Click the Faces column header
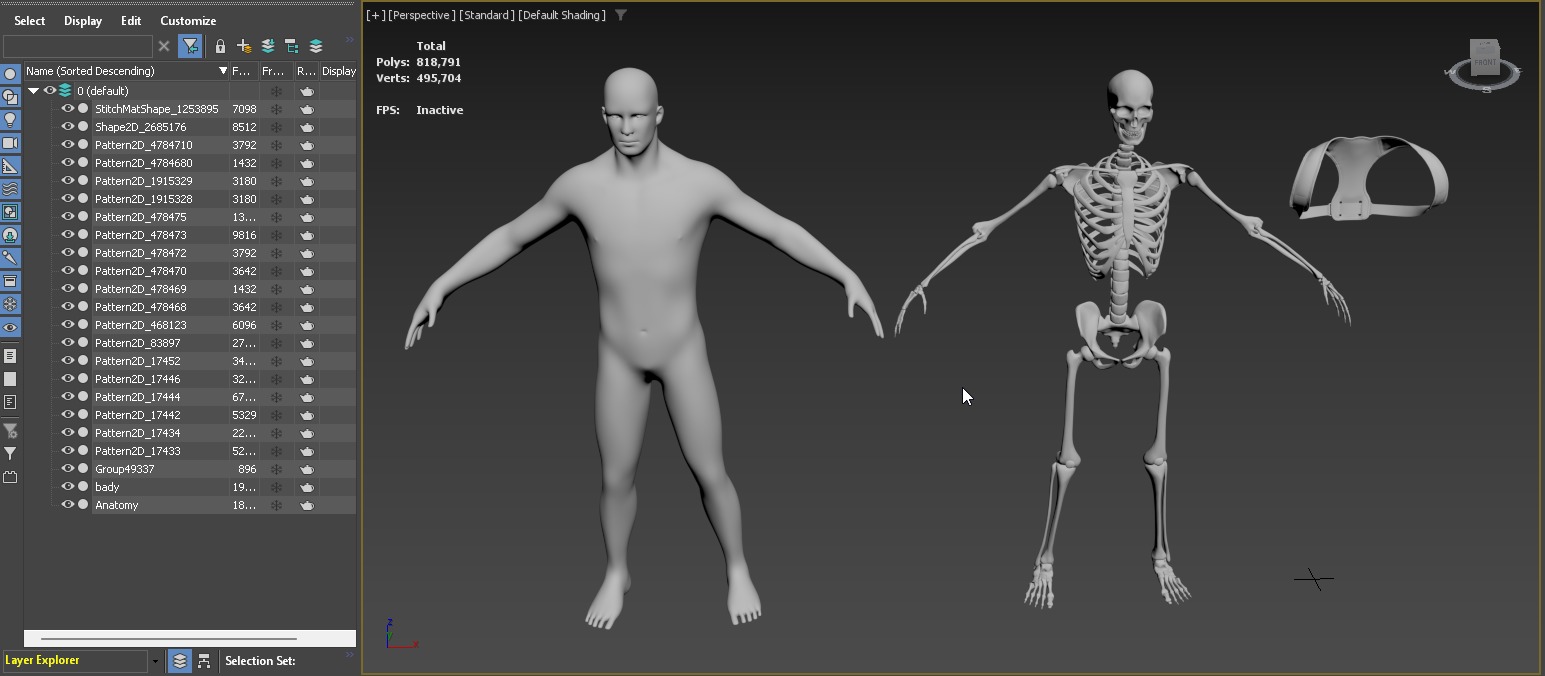The width and height of the screenshot is (1545, 676). pos(244,71)
